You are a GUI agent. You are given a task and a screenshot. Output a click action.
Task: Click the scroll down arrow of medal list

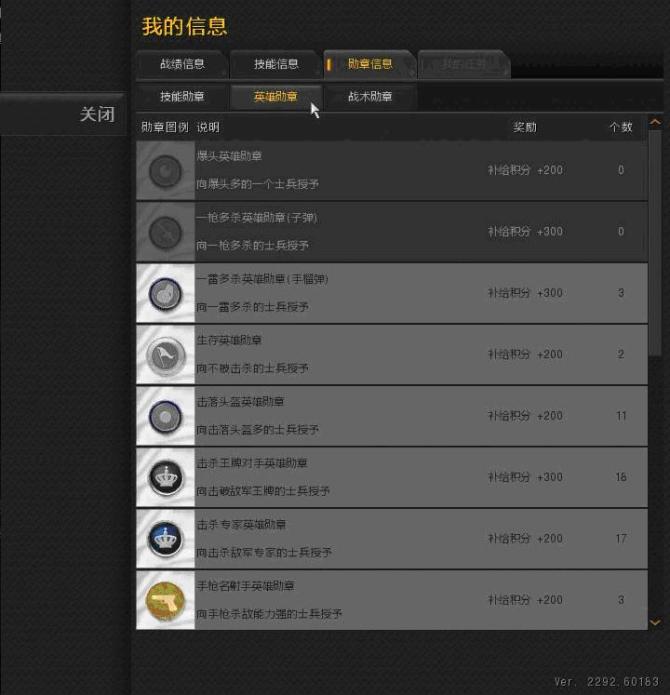(x=655, y=622)
